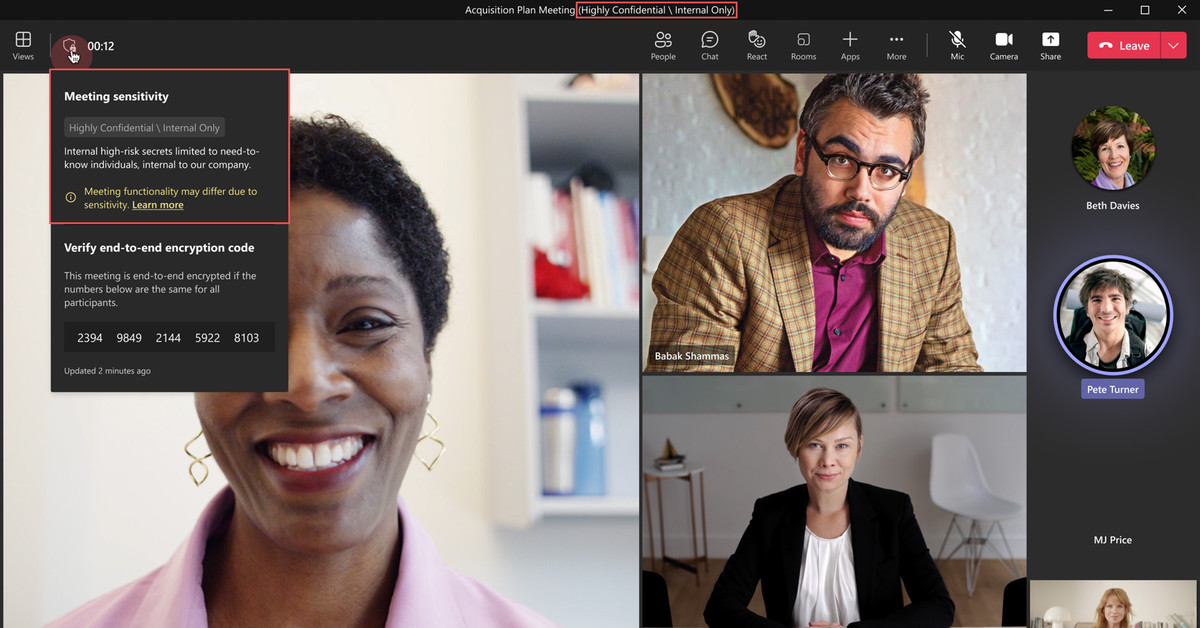Click the Babak Shammas name label
1200x628 pixels.
[691, 356]
